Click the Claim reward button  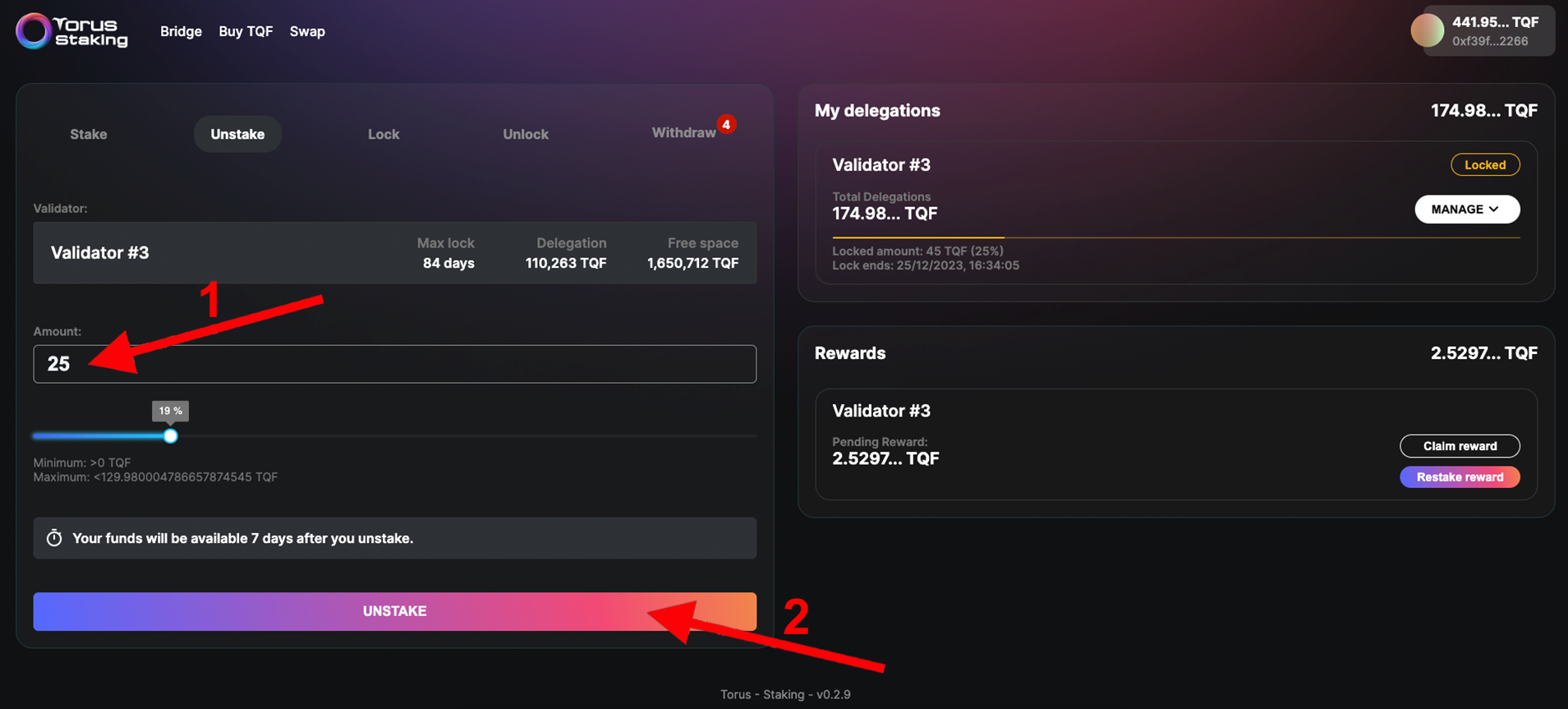[1460, 446]
